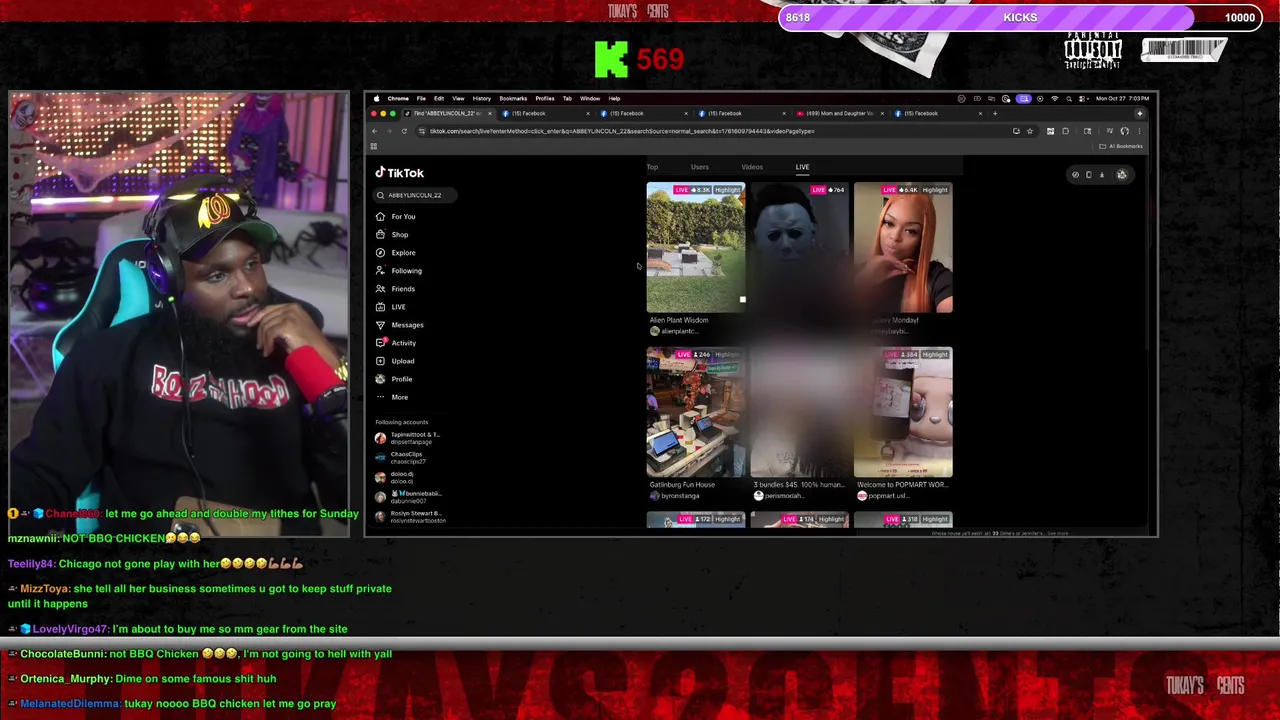
Task: Open the Bookmarks menu
Action: (513, 98)
